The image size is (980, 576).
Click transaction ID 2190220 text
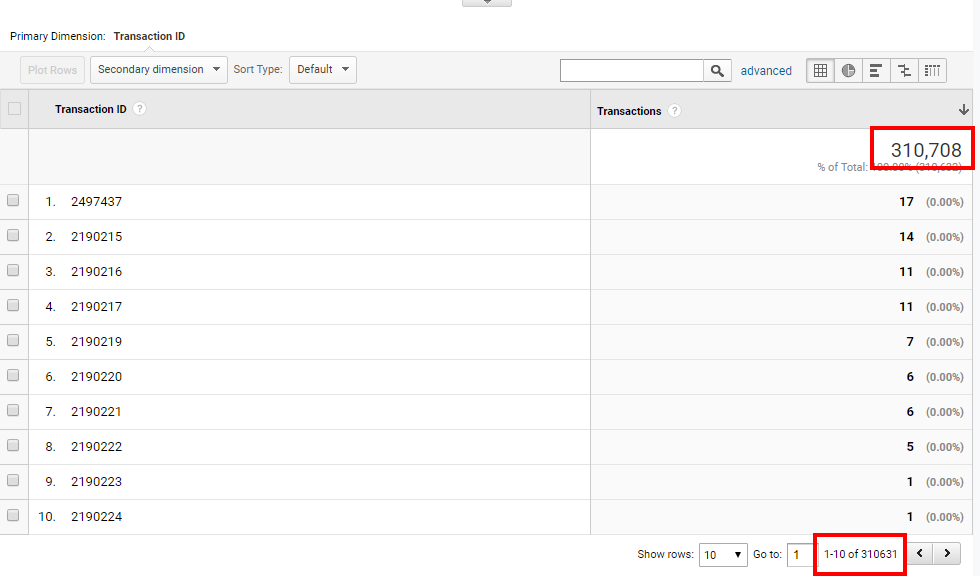click(x=96, y=377)
